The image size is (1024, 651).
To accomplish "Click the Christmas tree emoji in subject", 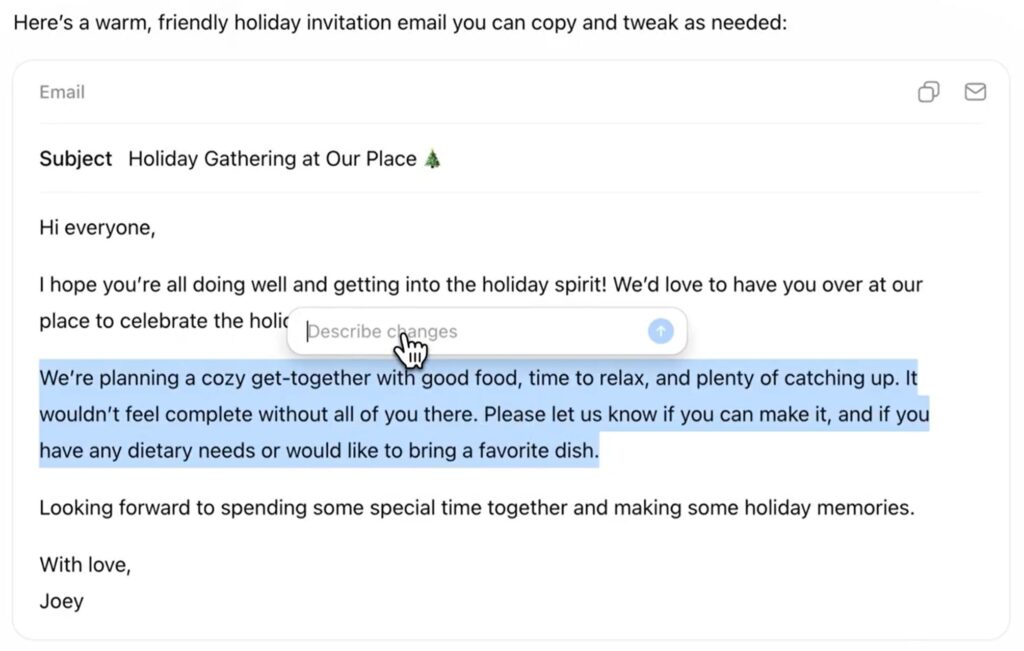I will point(432,158).
